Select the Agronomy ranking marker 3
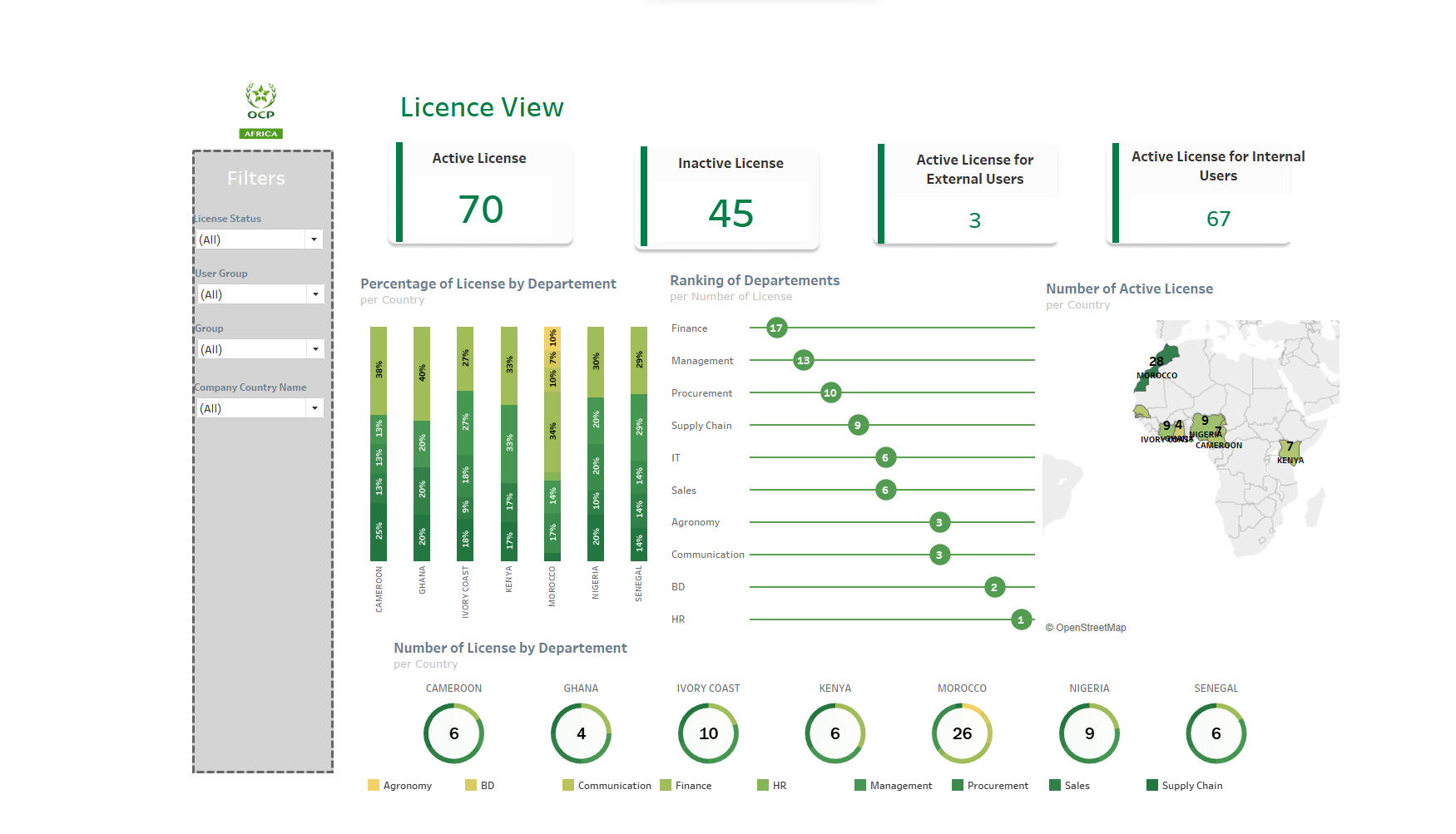1456x834 pixels. pos(939,522)
